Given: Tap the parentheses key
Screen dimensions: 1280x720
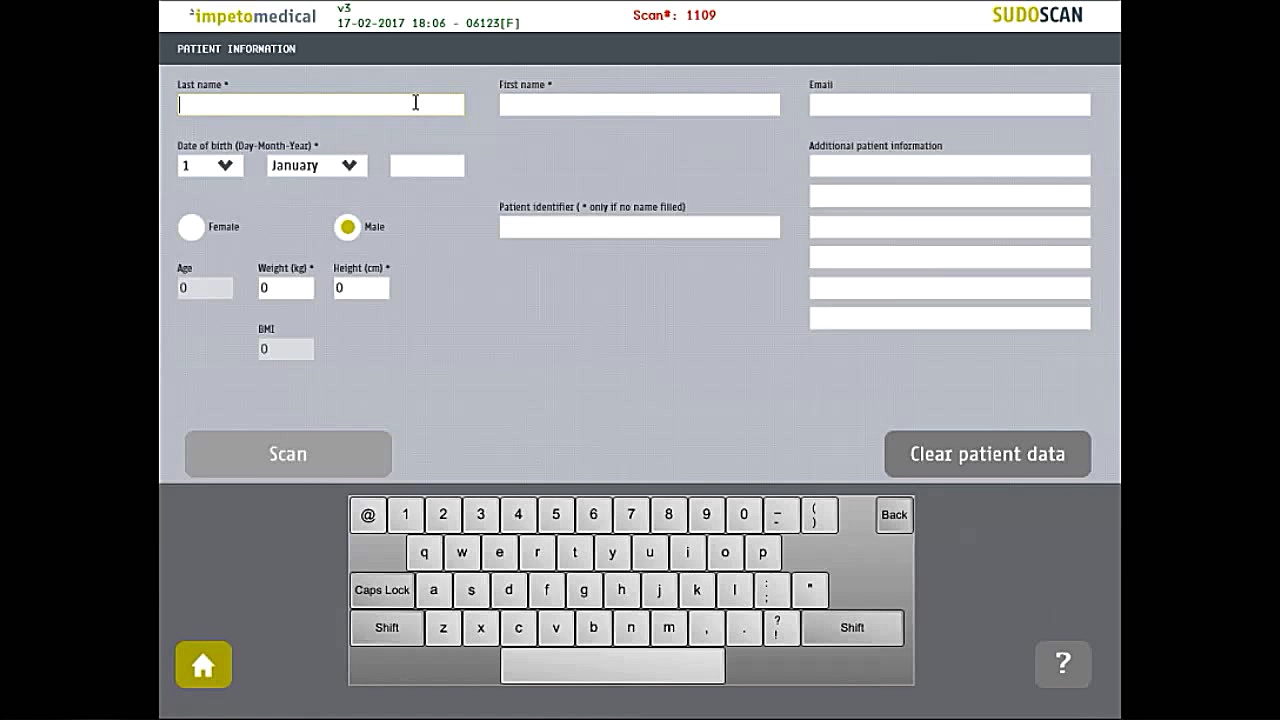Looking at the screenshot, I should tap(819, 515).
